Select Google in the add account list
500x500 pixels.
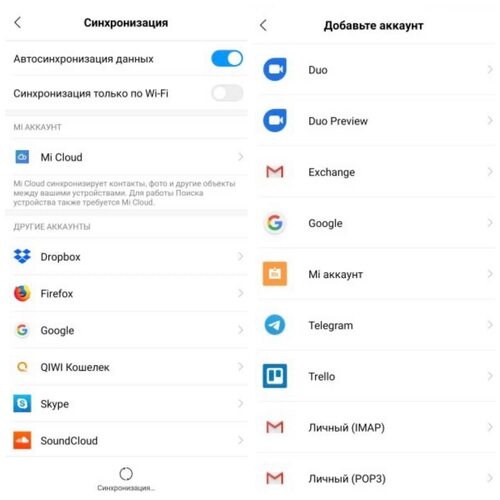pyautogui.click(x=377, y=223)
